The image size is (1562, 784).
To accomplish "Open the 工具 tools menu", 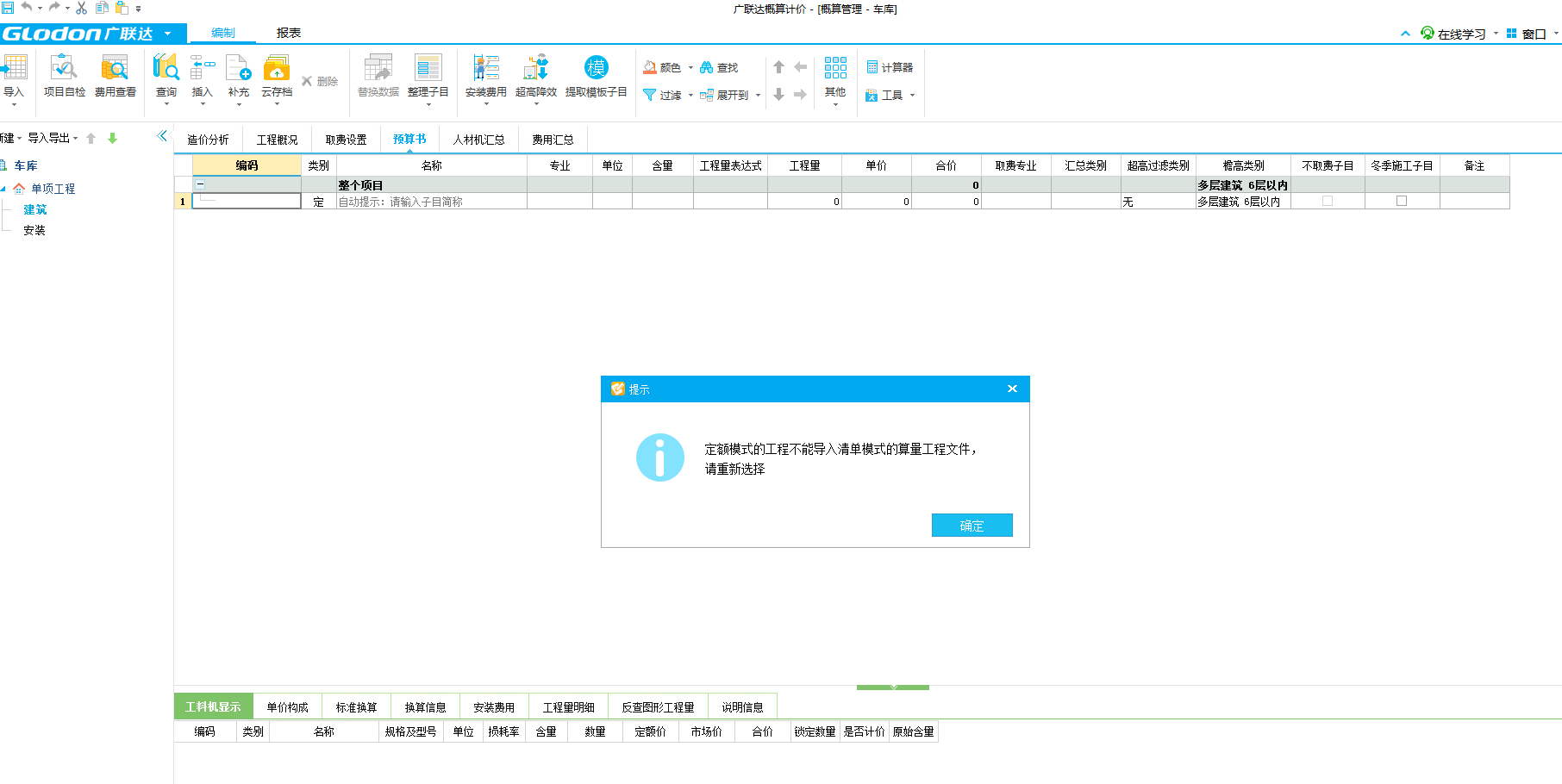I will click(x=890, y=95).
